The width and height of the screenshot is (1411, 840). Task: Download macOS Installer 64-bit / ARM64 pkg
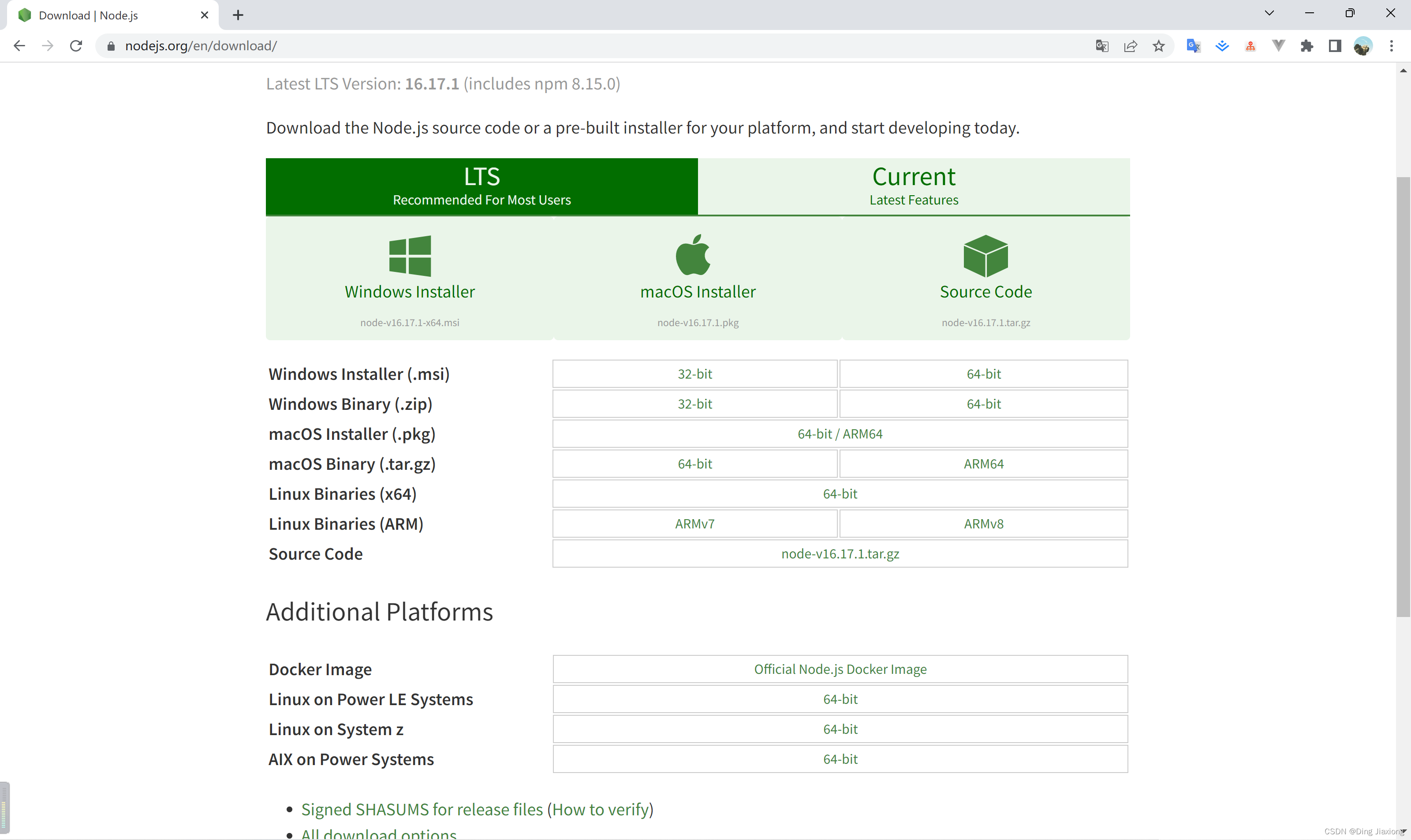[840, 434]
